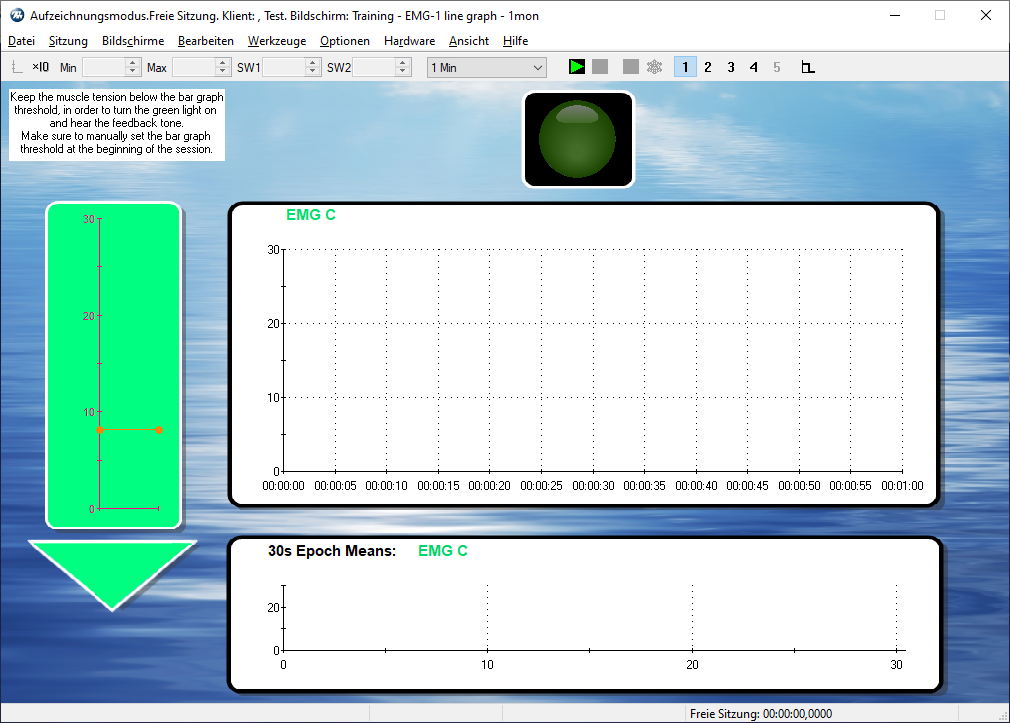Decrease the Min value with down arrow
This screenshot has width=1010, height=723.
(133, 72)
